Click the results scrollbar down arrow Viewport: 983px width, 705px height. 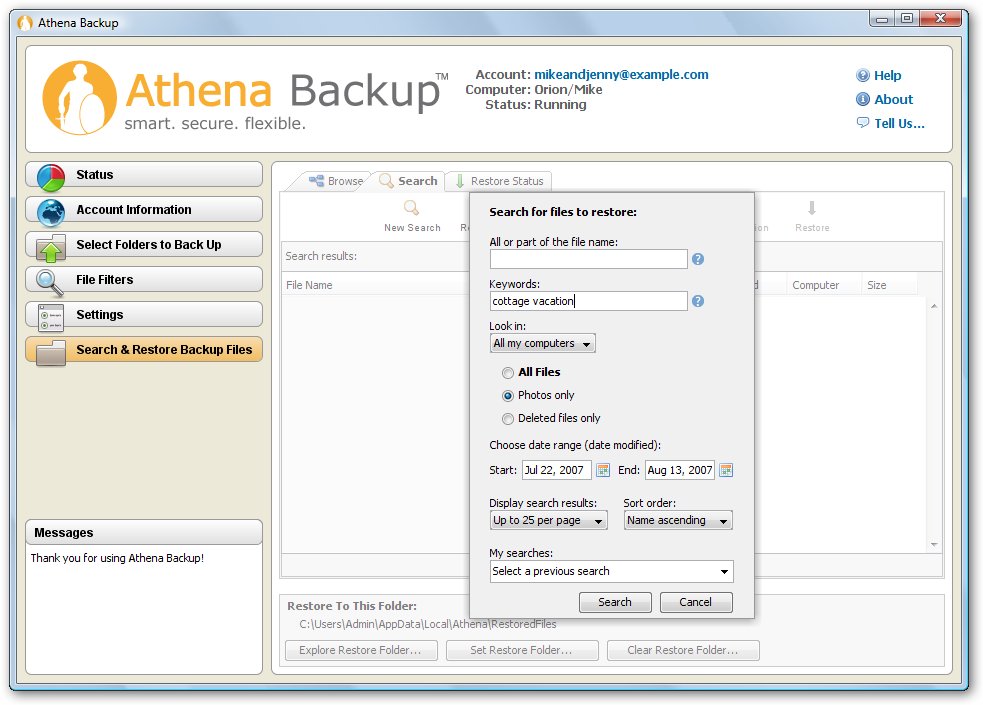(935, 544)
